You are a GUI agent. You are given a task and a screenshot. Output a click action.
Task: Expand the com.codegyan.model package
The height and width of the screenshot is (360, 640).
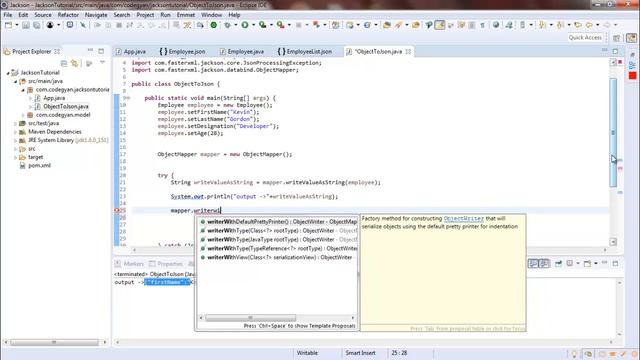click(23, 115)
